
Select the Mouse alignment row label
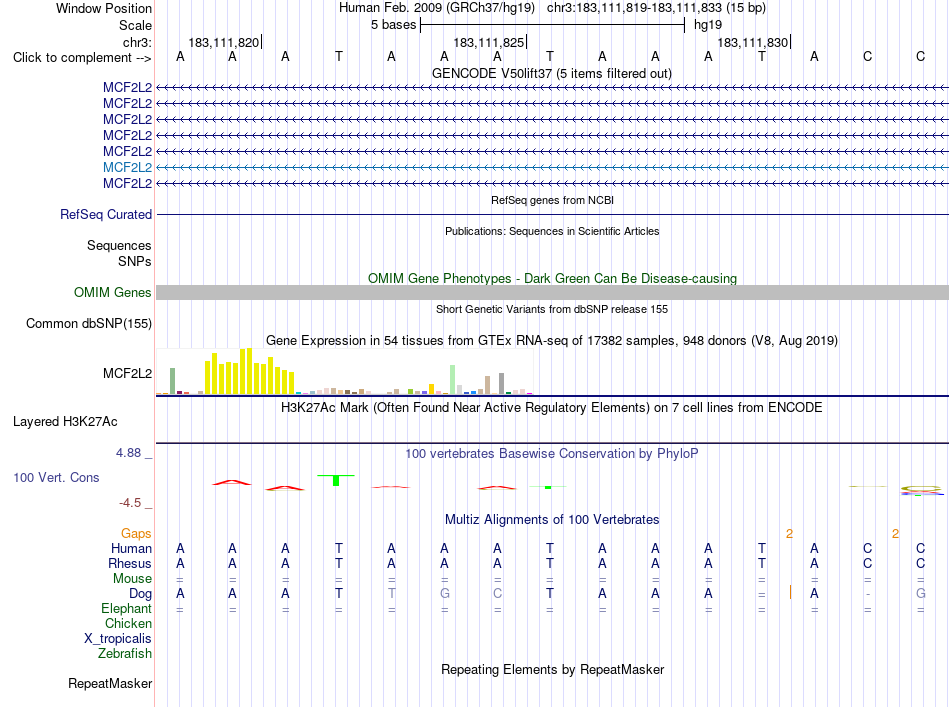132,579
